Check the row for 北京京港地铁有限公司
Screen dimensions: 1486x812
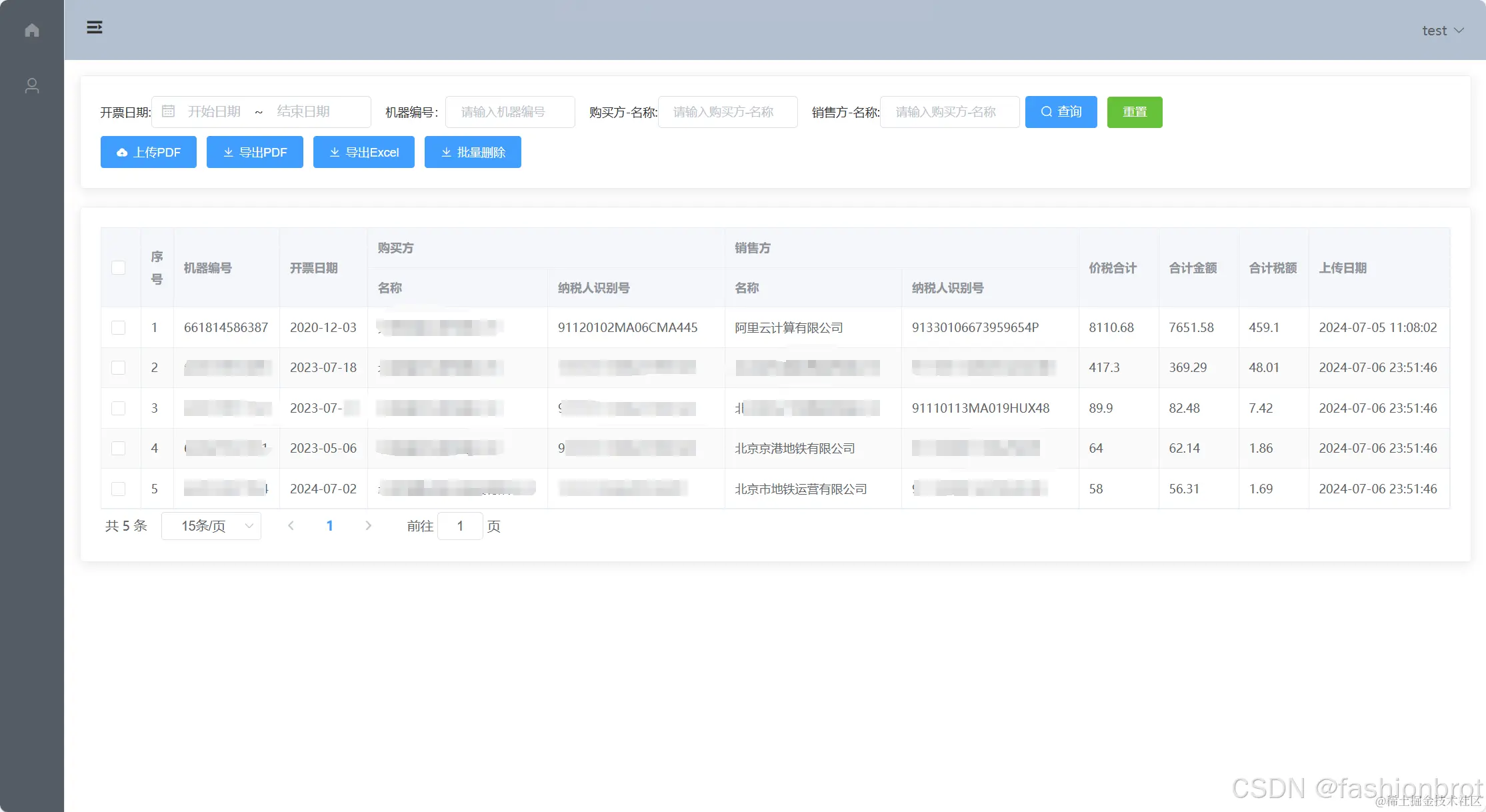coord(119,448)
